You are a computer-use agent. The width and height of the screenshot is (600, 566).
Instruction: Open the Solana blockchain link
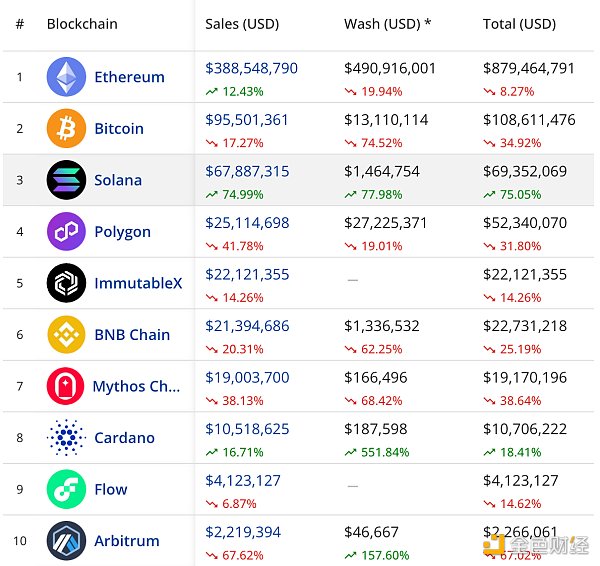118,180
